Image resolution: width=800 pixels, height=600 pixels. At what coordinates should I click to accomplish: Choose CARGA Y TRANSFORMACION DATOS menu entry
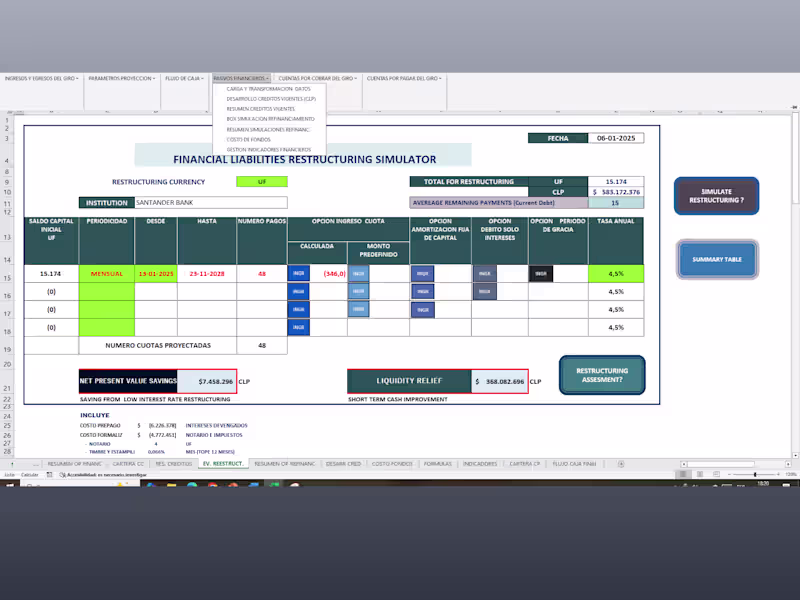[x=268, y=89]
